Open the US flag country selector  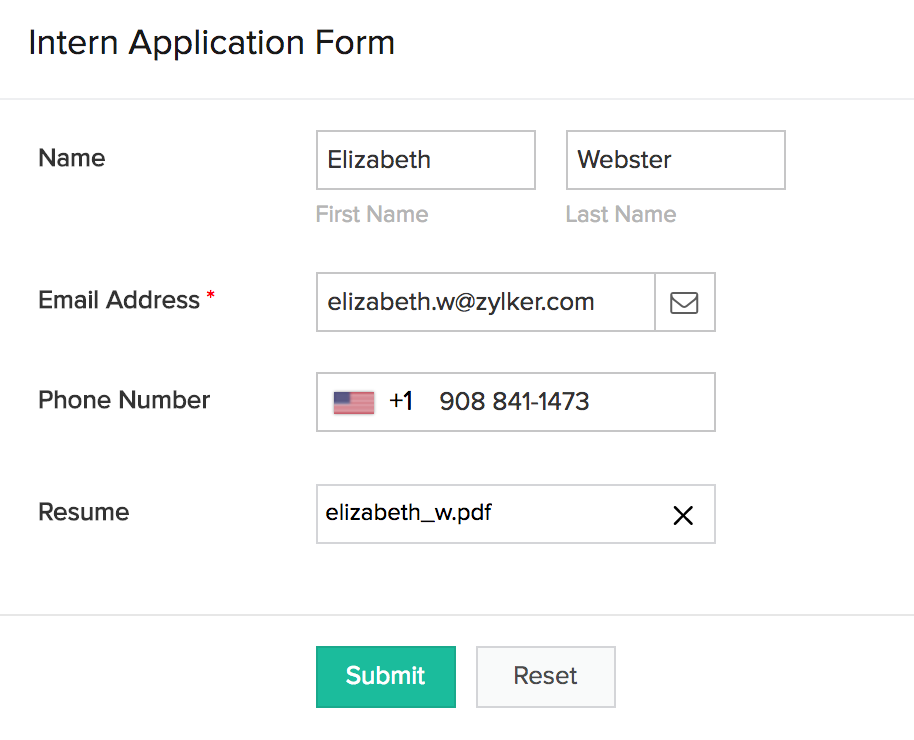pos(354,402)
